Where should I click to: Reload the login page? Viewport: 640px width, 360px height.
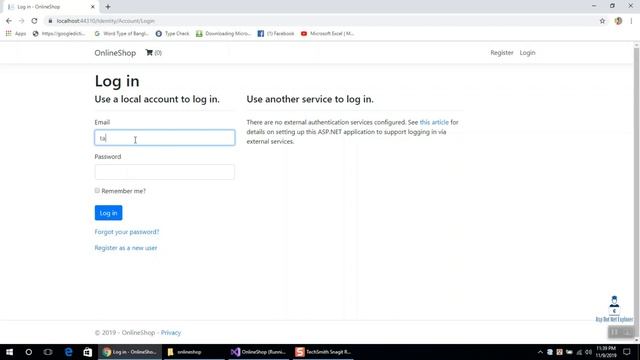(x=34, y=21)
